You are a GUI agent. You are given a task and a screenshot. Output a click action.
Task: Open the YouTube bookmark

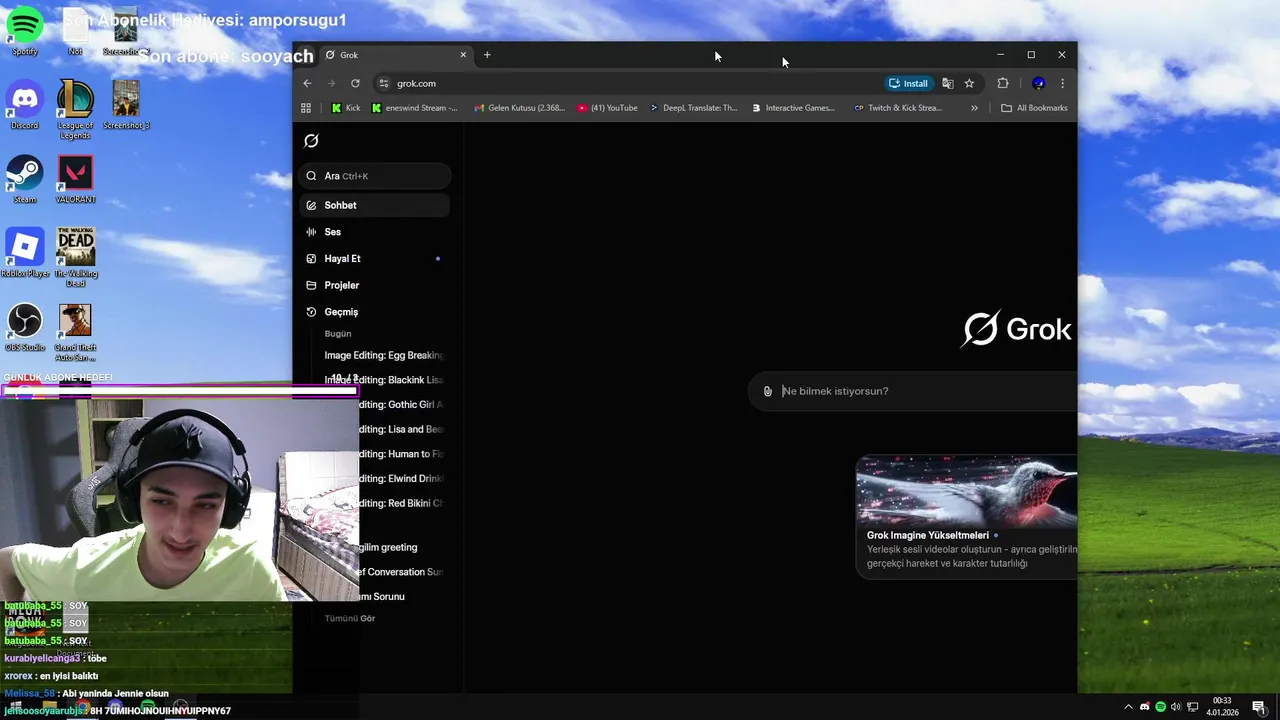(607, 108)
